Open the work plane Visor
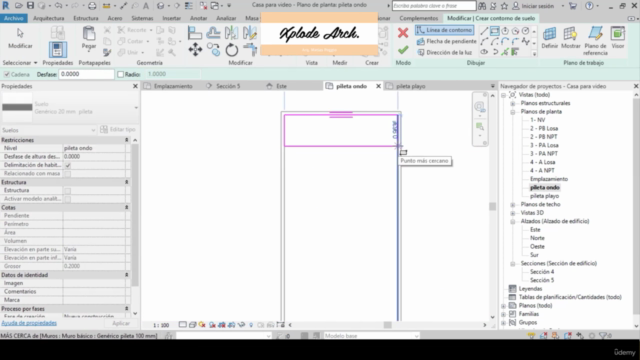This screenshot has width=640, height=360. tap(618, 38)
